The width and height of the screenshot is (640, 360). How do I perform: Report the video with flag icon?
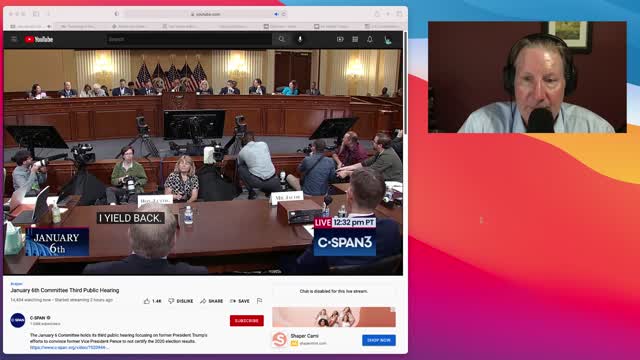click(x=259, y=301)
